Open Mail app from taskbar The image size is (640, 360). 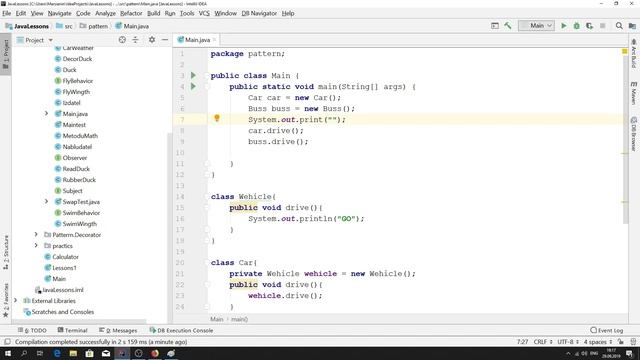[106, 353]
